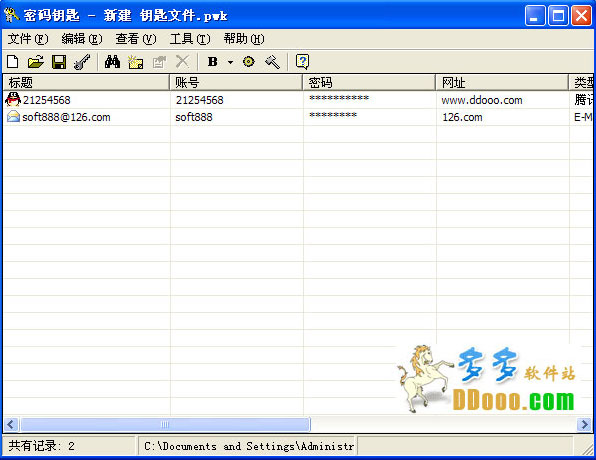Expand the dropdown arrow beside B

(230, 62)
